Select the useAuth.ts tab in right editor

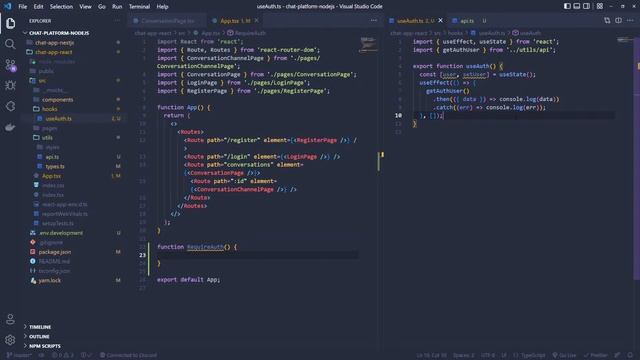coord(416,20)
